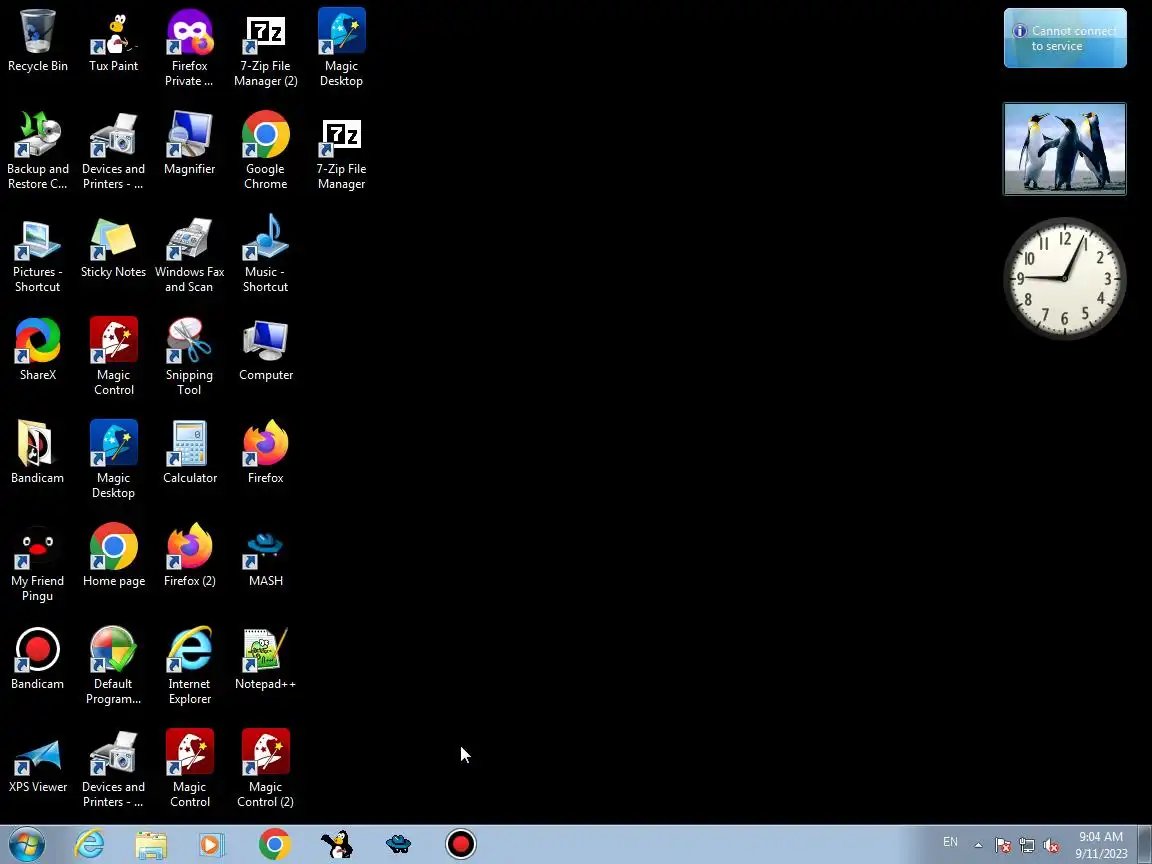Open the Music - Shortcut icon

click(265, 254)
